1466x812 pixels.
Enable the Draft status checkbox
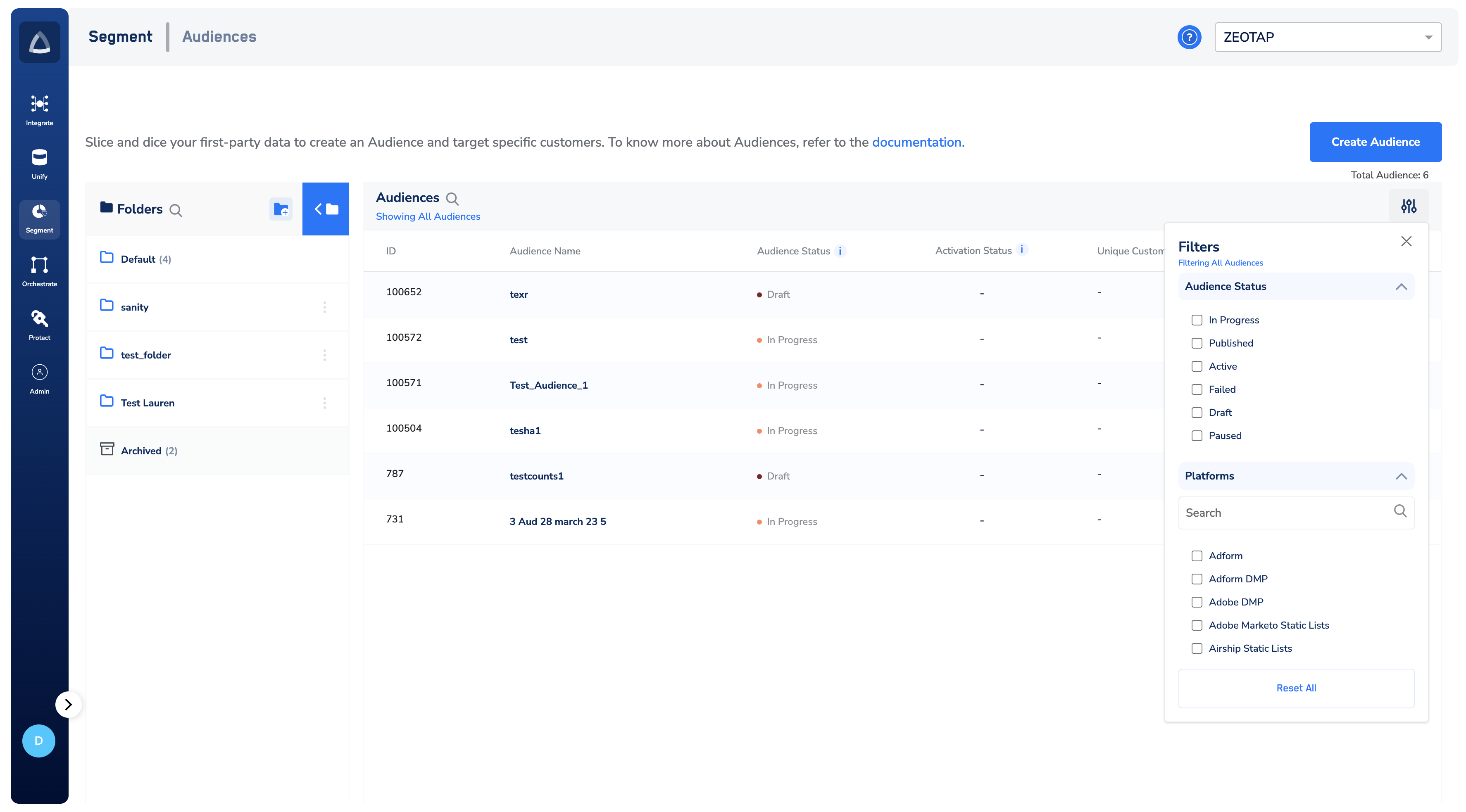click(1197, 413)
